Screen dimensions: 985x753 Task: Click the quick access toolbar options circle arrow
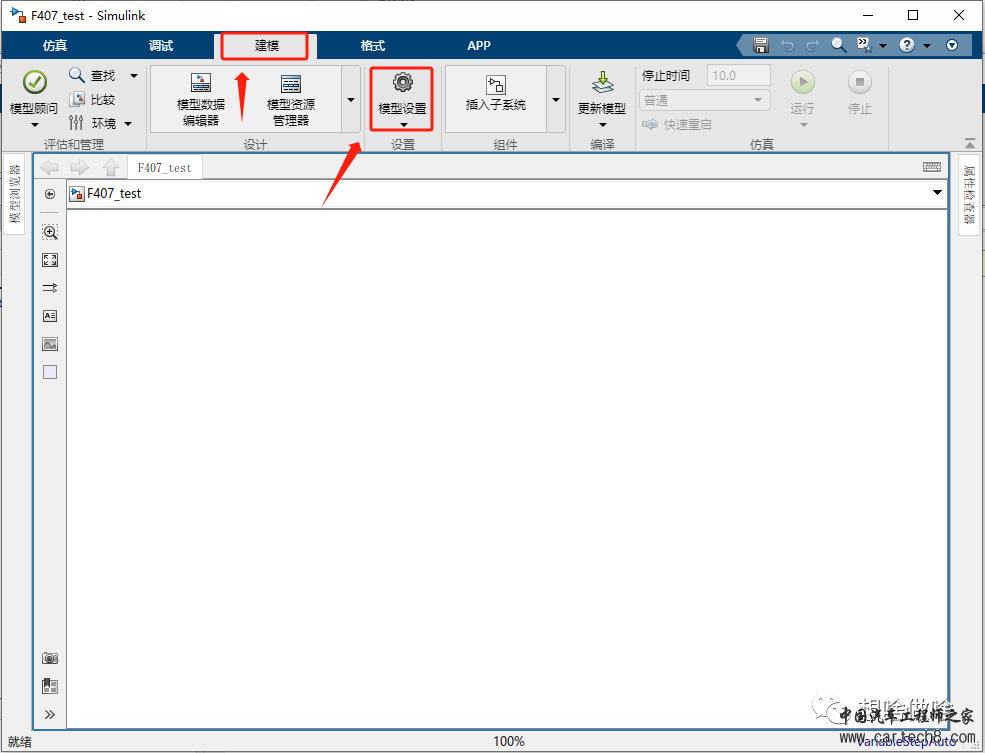[x=952, y=45]
